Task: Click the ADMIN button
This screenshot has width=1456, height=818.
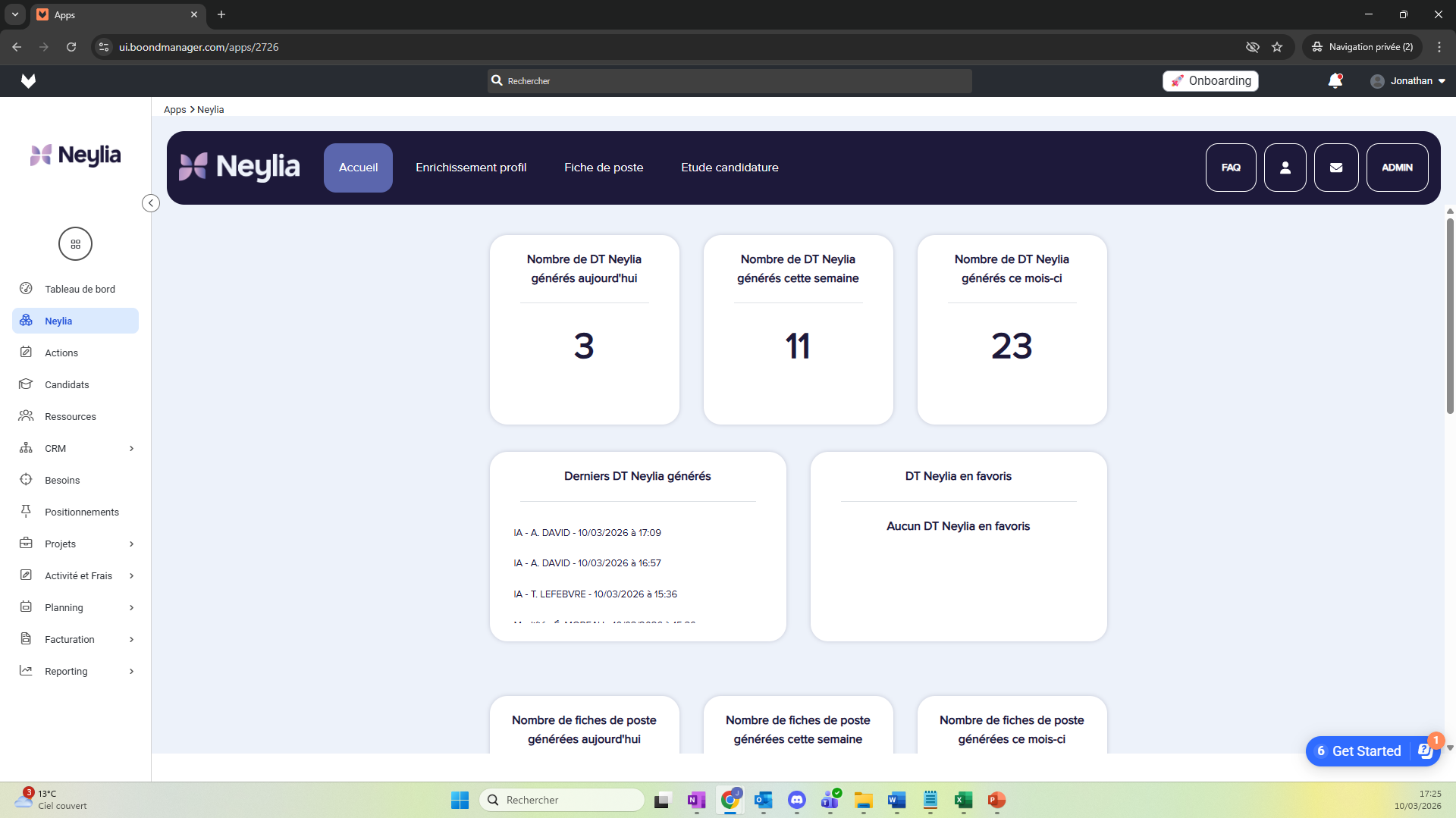Action: (x=1396, y=168)
